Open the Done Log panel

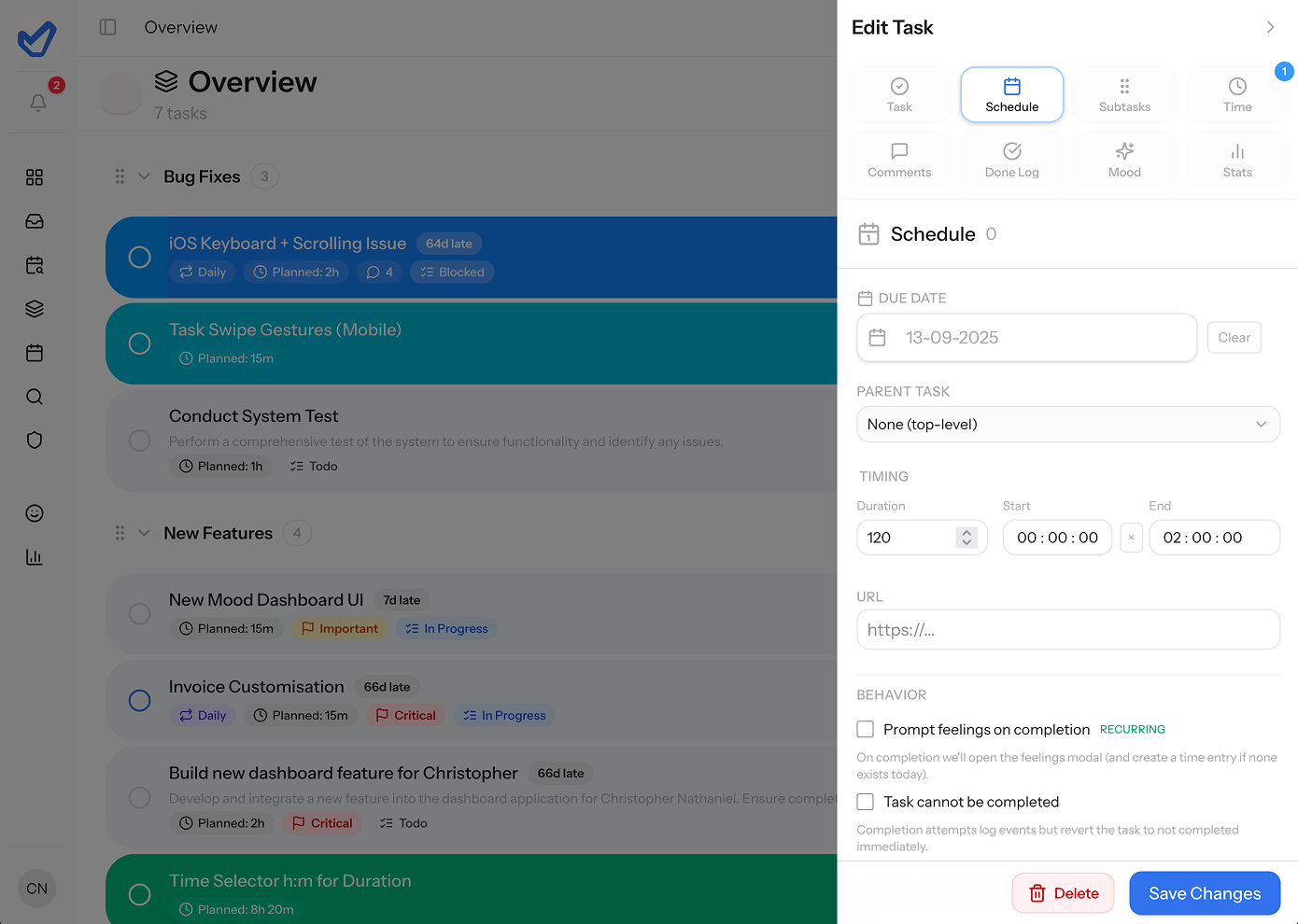click(1011, 160)
